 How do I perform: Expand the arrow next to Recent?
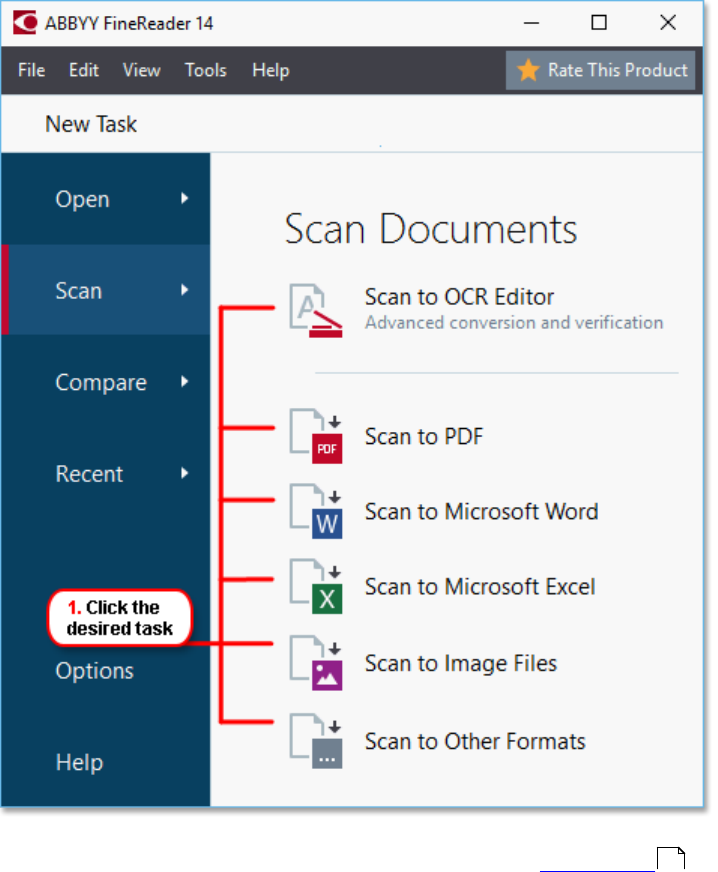point(185,473)
